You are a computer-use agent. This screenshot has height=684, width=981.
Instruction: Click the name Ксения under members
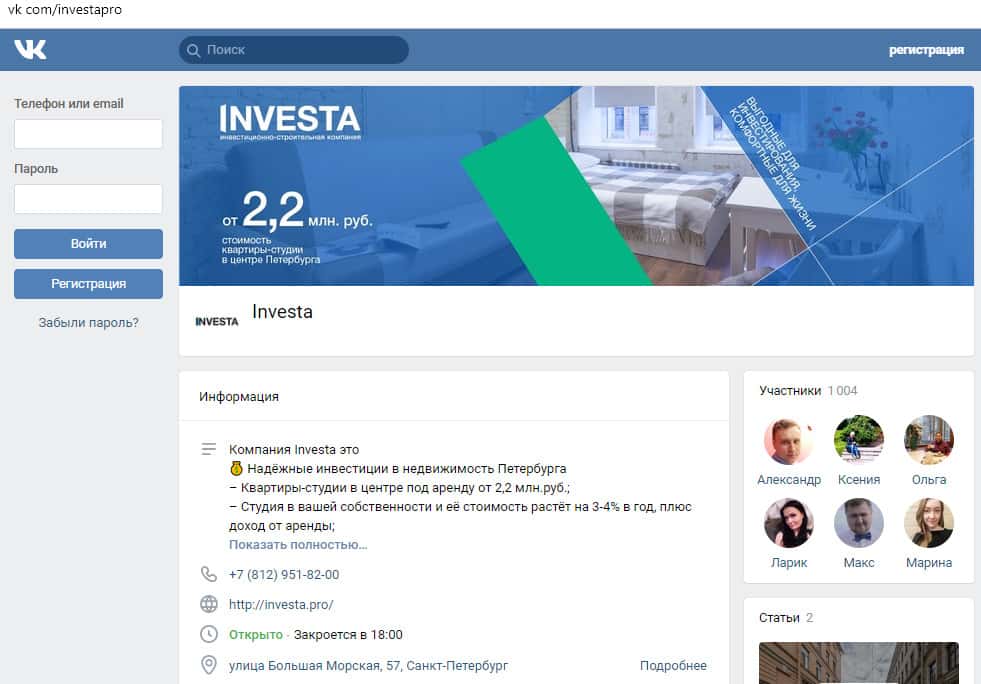pyautogui.click(x=859, y=479)
